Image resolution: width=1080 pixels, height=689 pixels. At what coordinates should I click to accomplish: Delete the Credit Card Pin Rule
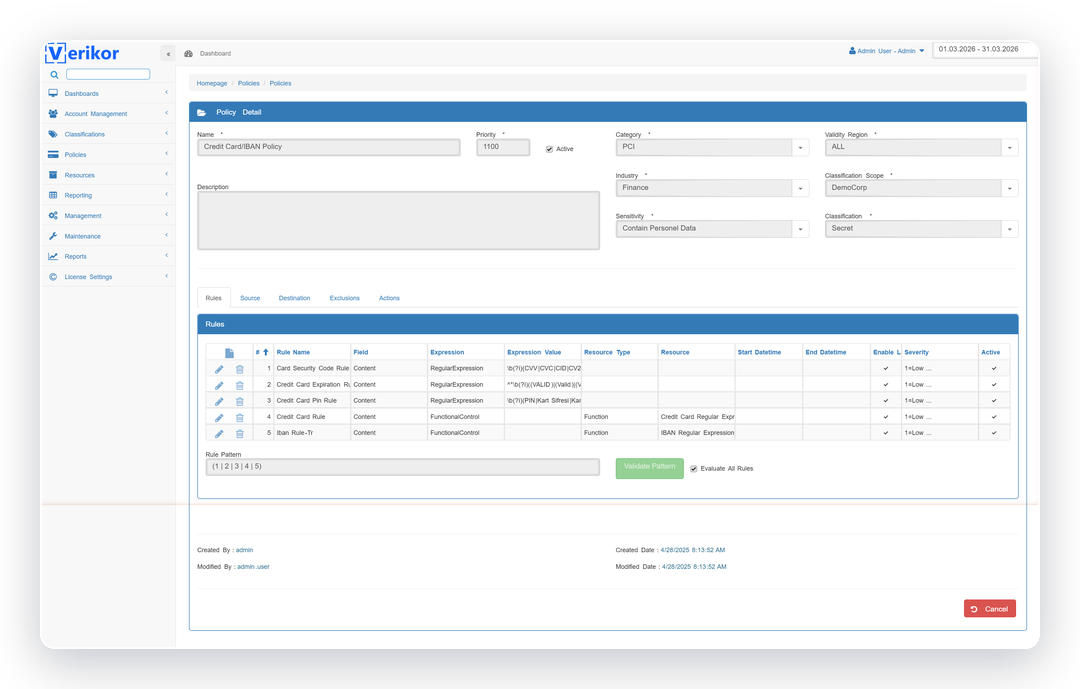[x=240, y=401]
